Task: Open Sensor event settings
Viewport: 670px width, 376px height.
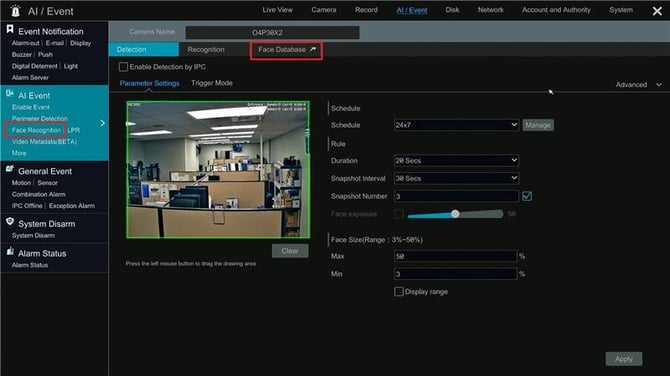Action: [47, 183]
